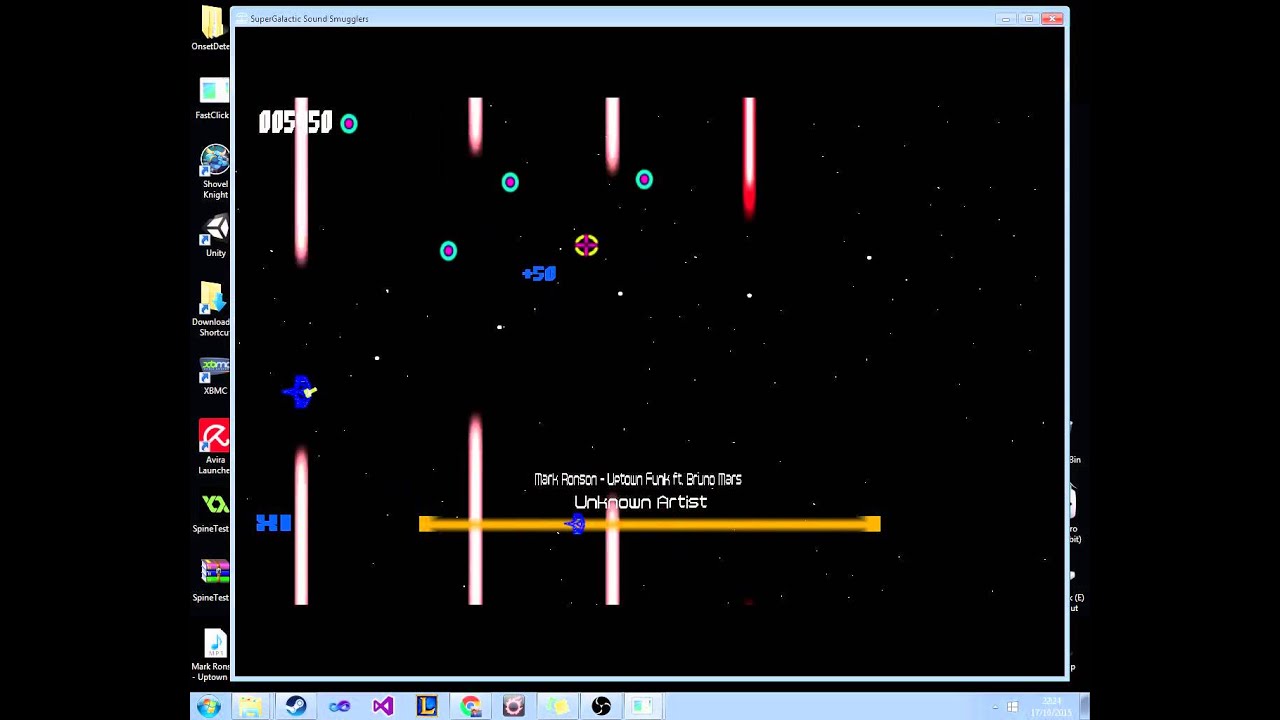Click the taskbar icon right of OBS
The image size is (1280, 720).
click(642, 707)
